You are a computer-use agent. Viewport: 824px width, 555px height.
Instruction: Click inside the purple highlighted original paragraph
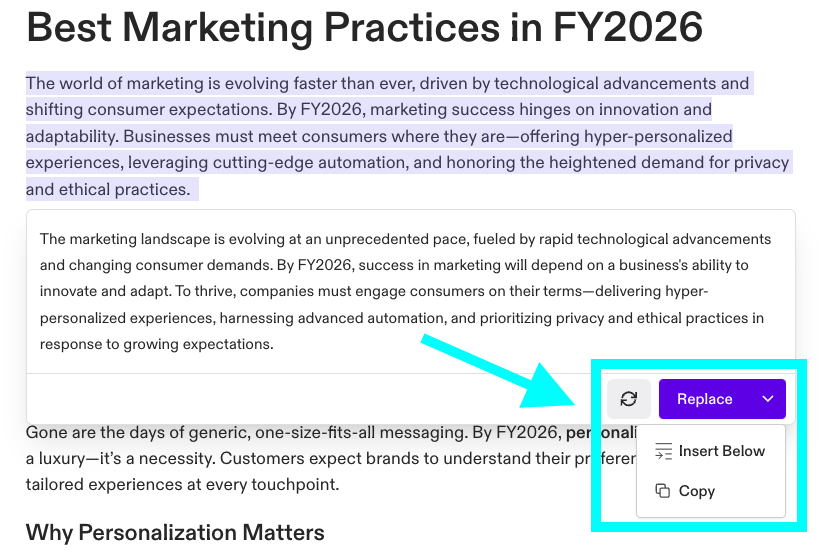407,136
